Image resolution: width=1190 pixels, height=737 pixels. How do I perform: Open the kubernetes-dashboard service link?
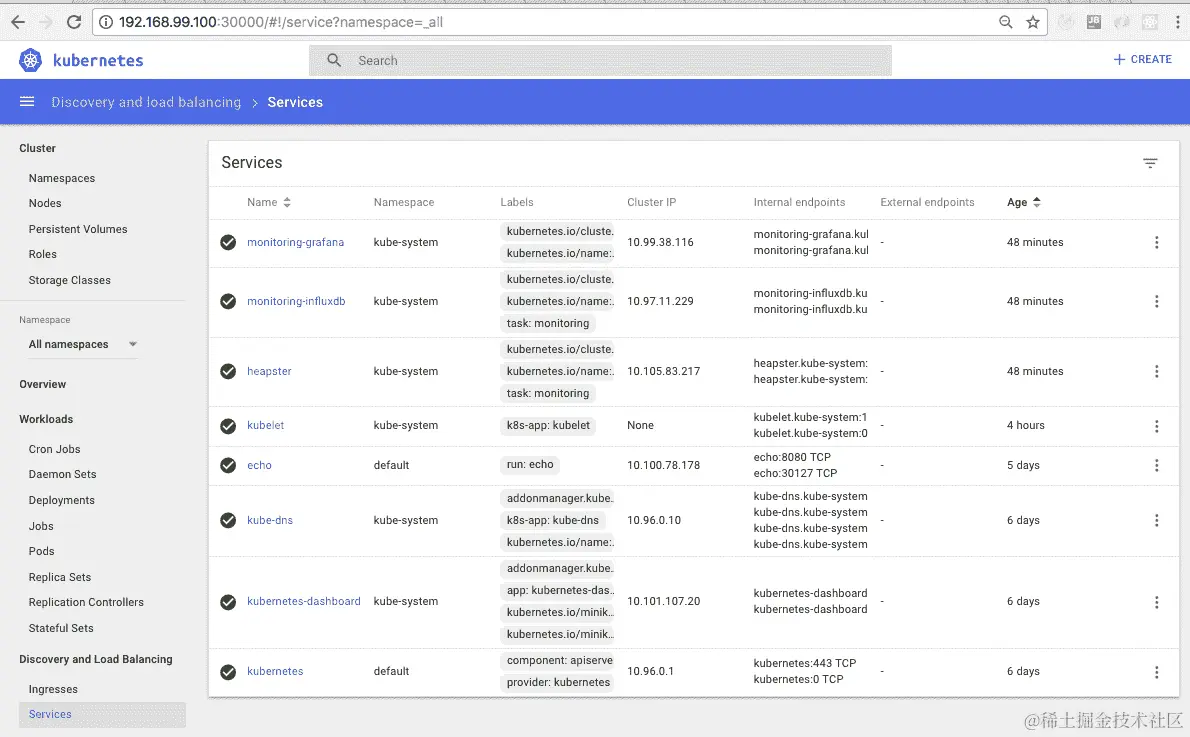coord(304,601)
